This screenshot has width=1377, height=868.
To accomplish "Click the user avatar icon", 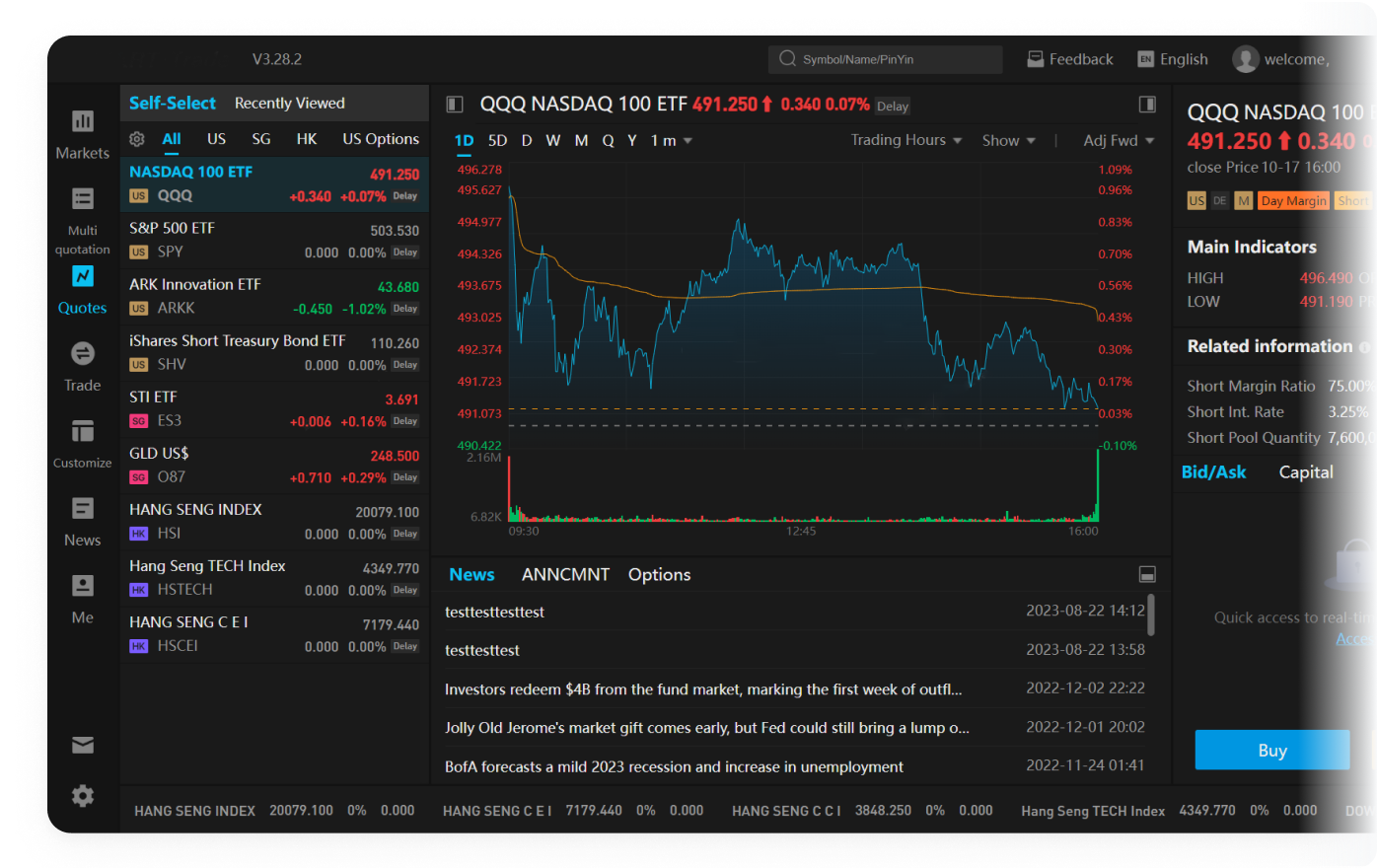I will coord(1246,59).
